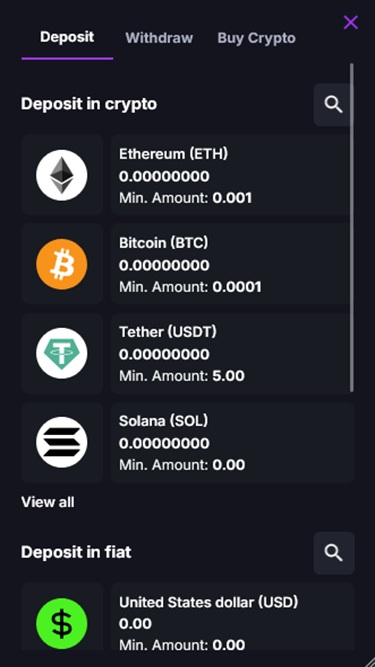Choose Tether (USDT) deposit option

[188, 353]
